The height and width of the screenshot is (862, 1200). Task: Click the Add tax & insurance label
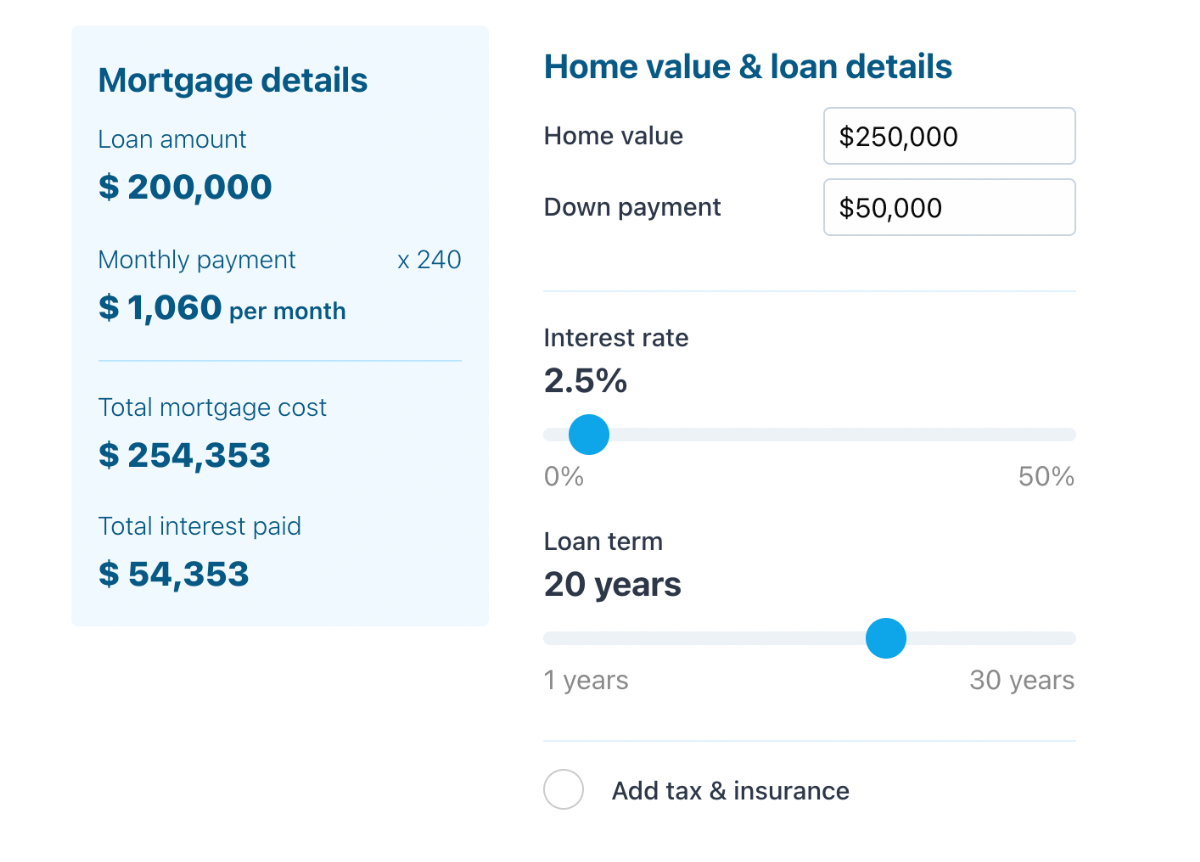731,791
